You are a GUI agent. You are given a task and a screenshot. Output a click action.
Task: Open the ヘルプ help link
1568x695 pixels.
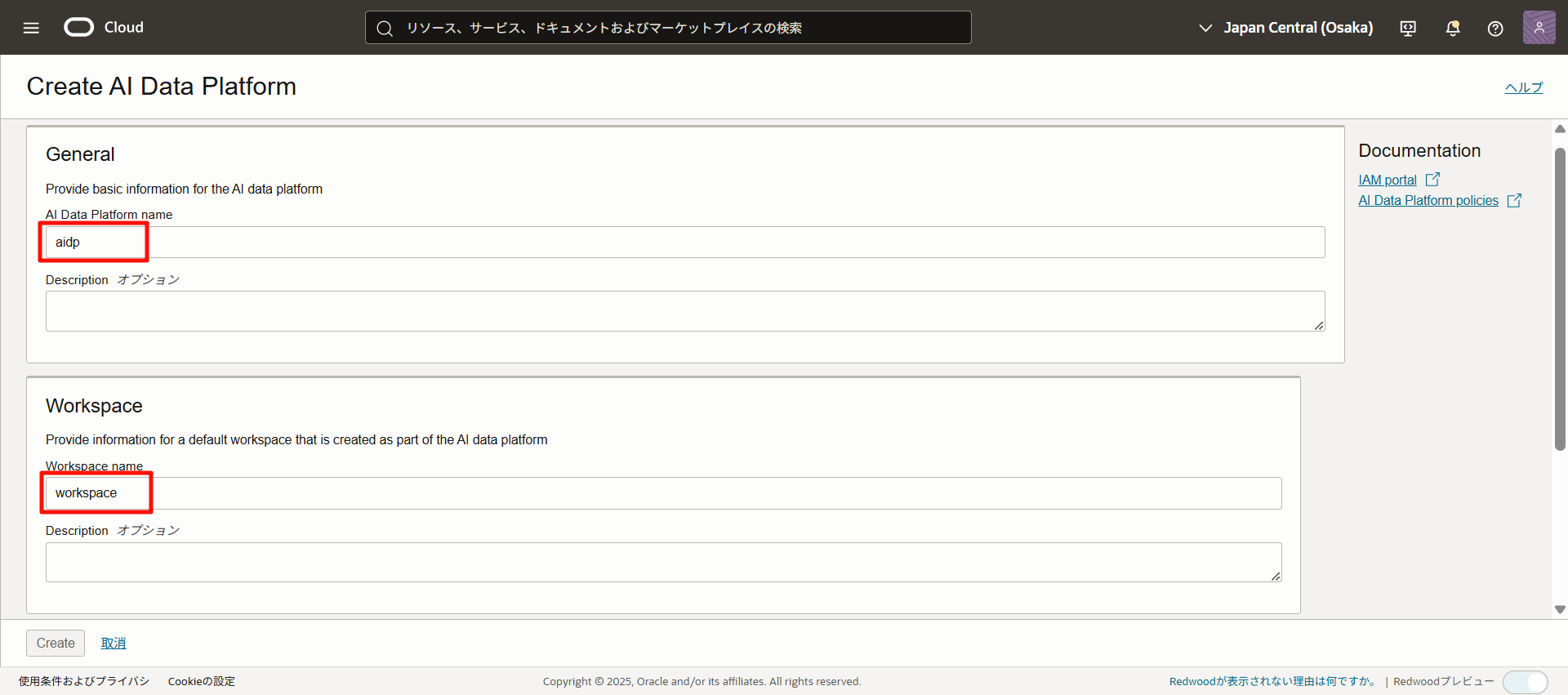click(x=1524, y=87)
